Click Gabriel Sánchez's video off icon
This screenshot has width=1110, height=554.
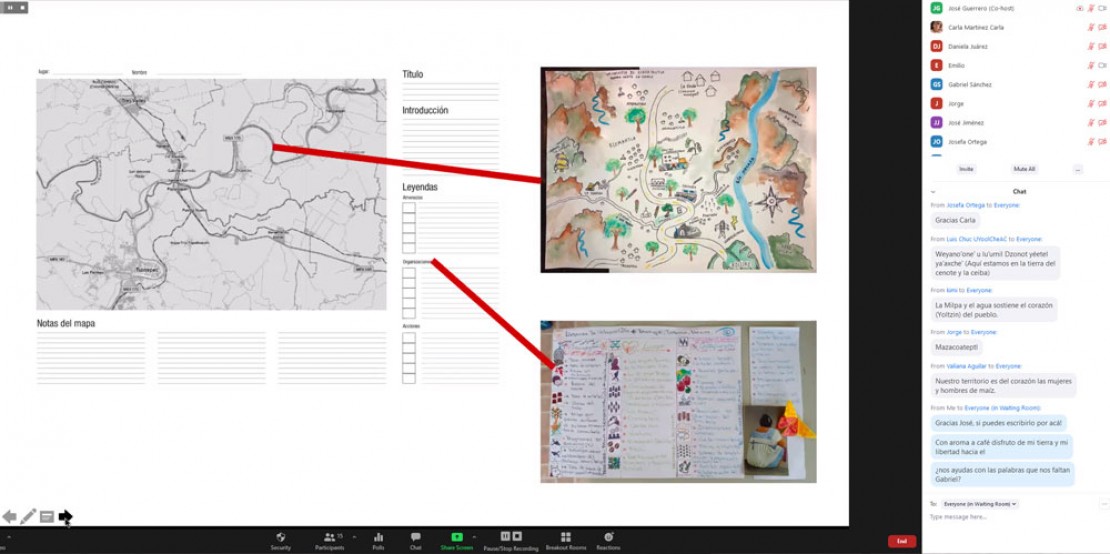click(1102, 84)
